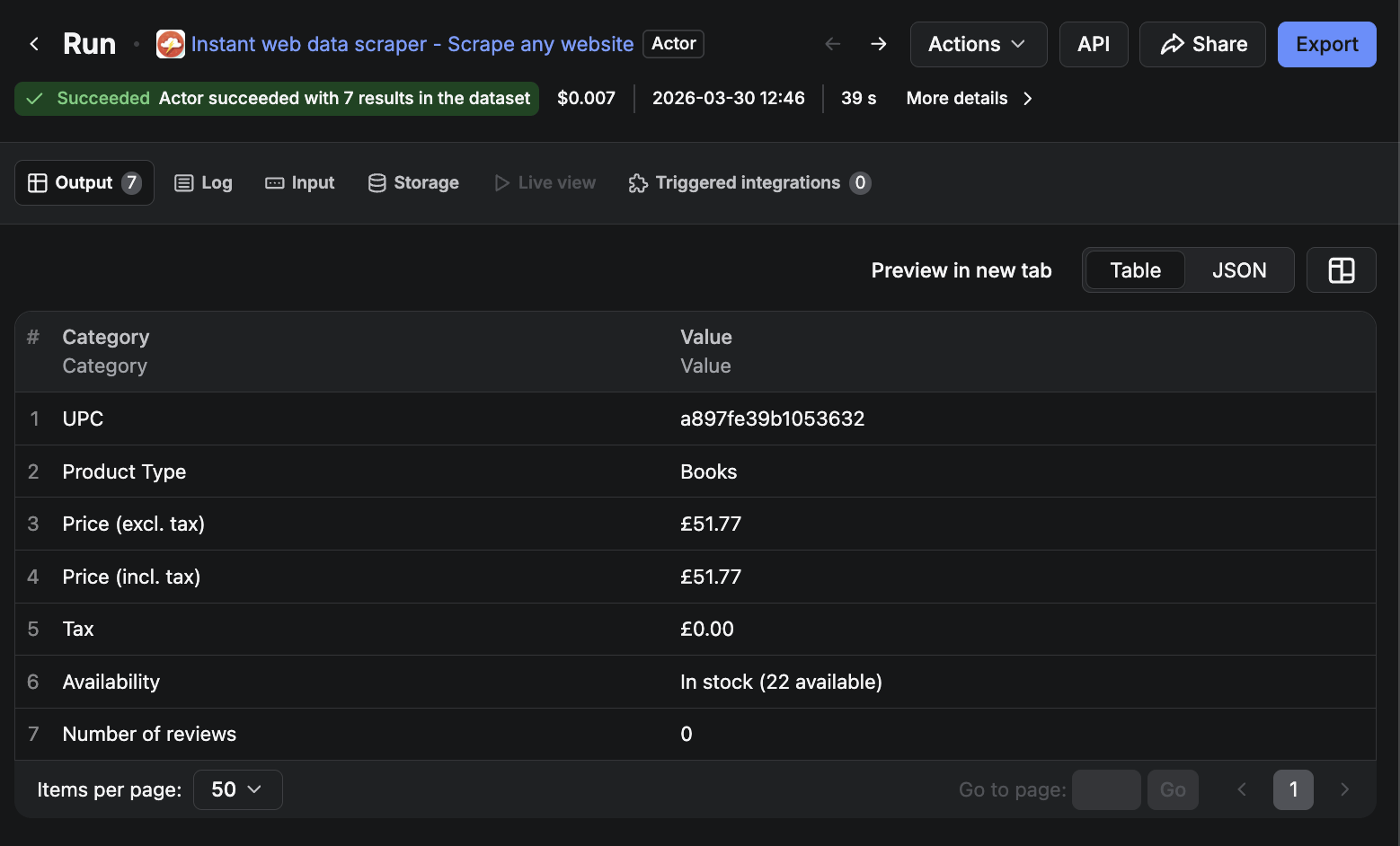Open the Output tab showing 7 results
Viewport: 1400px width, 846px height.
pos(84,182)
